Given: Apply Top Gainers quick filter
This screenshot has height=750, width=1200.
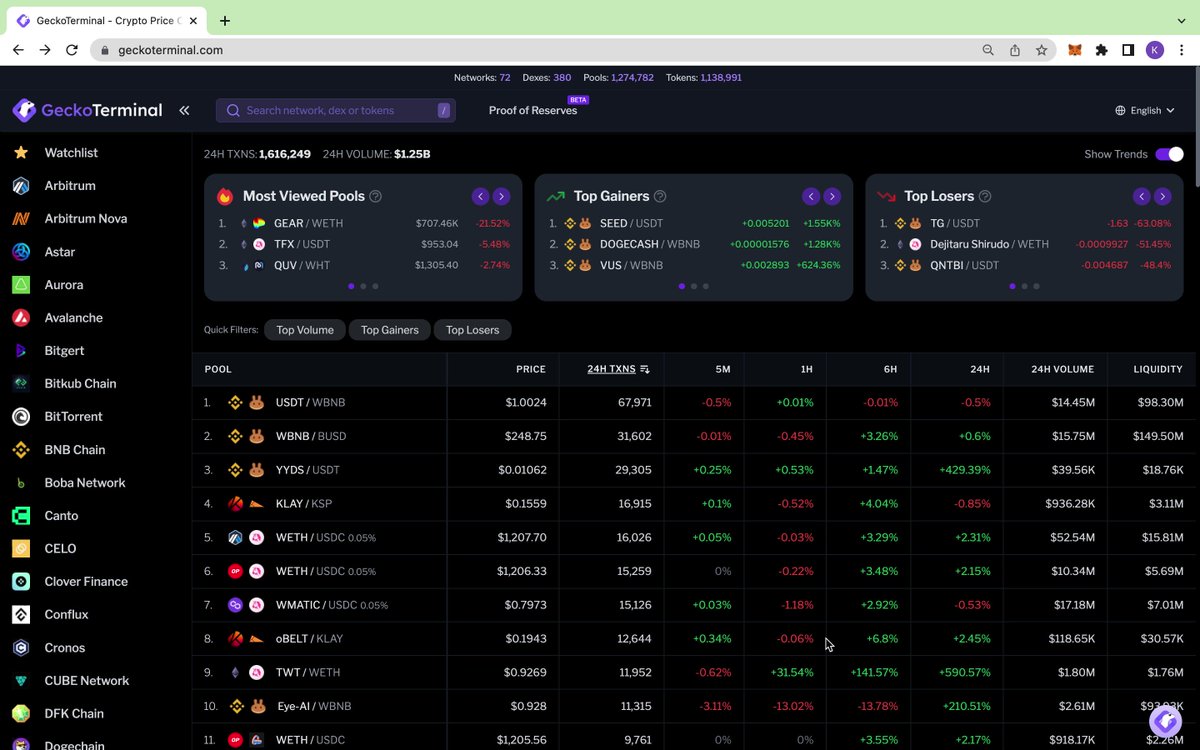Looking at the screenshot, I should tap(390, 330).
